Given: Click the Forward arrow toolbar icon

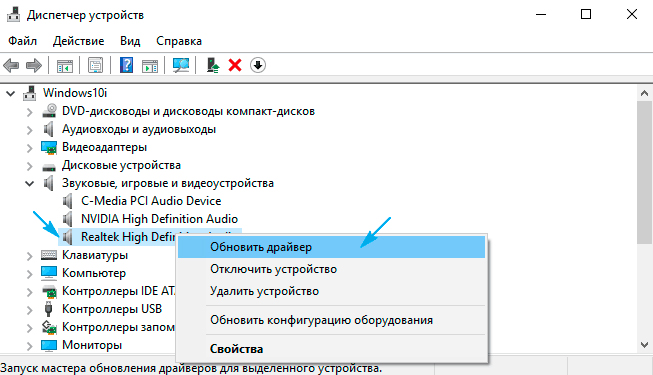Looking at the screenshot, I should 34,65.
